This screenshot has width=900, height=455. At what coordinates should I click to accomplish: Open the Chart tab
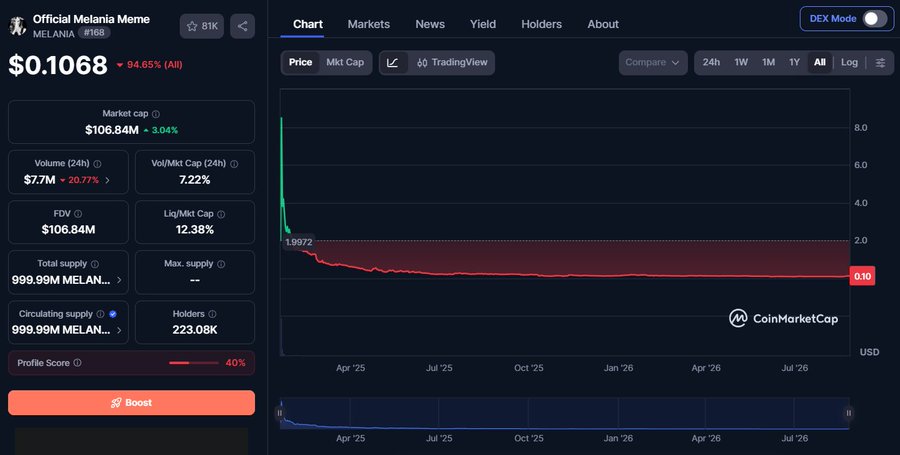(308, 24)
